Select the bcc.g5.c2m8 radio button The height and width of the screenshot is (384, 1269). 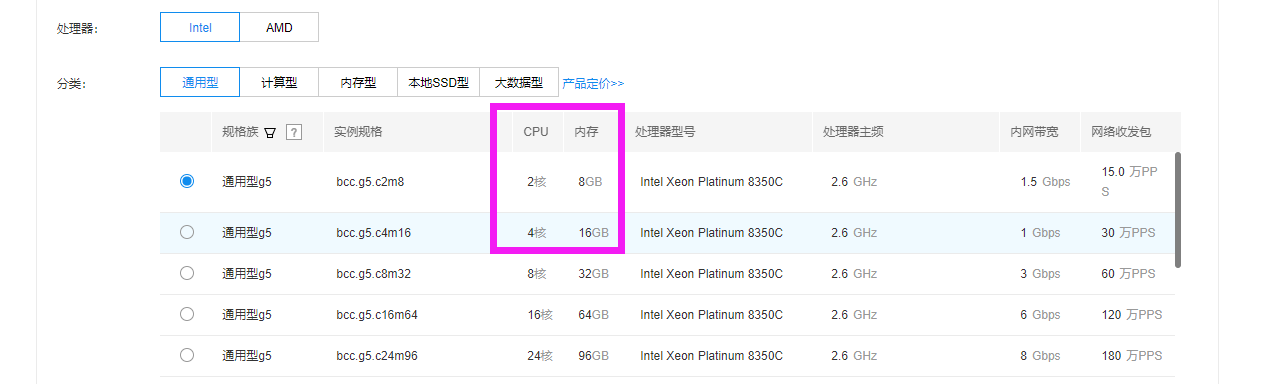tap(187, 181)
